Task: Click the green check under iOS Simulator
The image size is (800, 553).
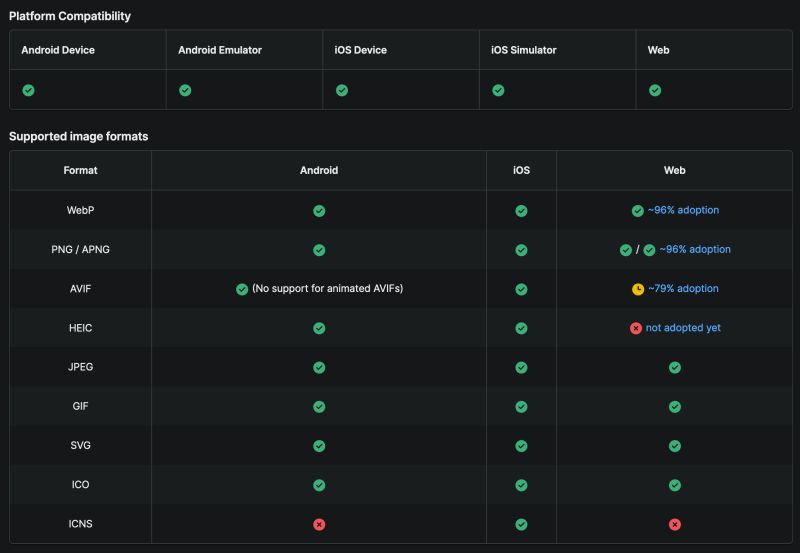Action: [498, 90]
